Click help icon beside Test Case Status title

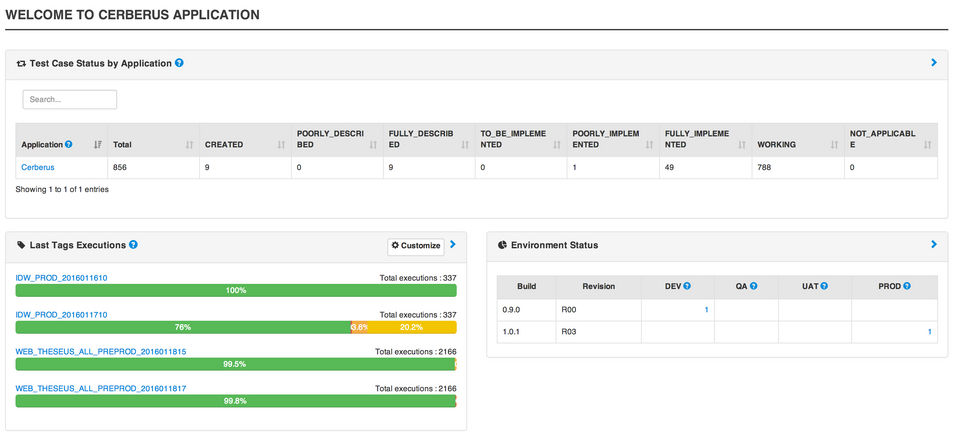(179, 63)
